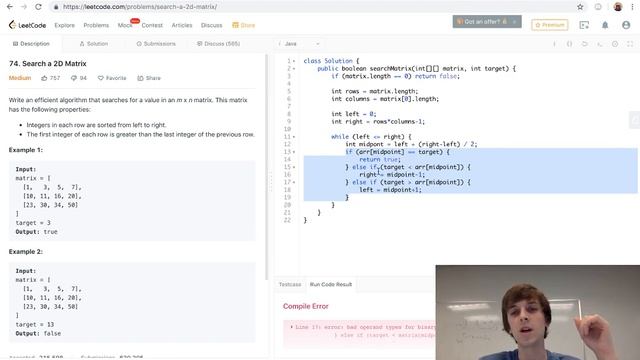Select the Run Code Result tab
This screenshot has width=640, height=360.
pos(331,284)
